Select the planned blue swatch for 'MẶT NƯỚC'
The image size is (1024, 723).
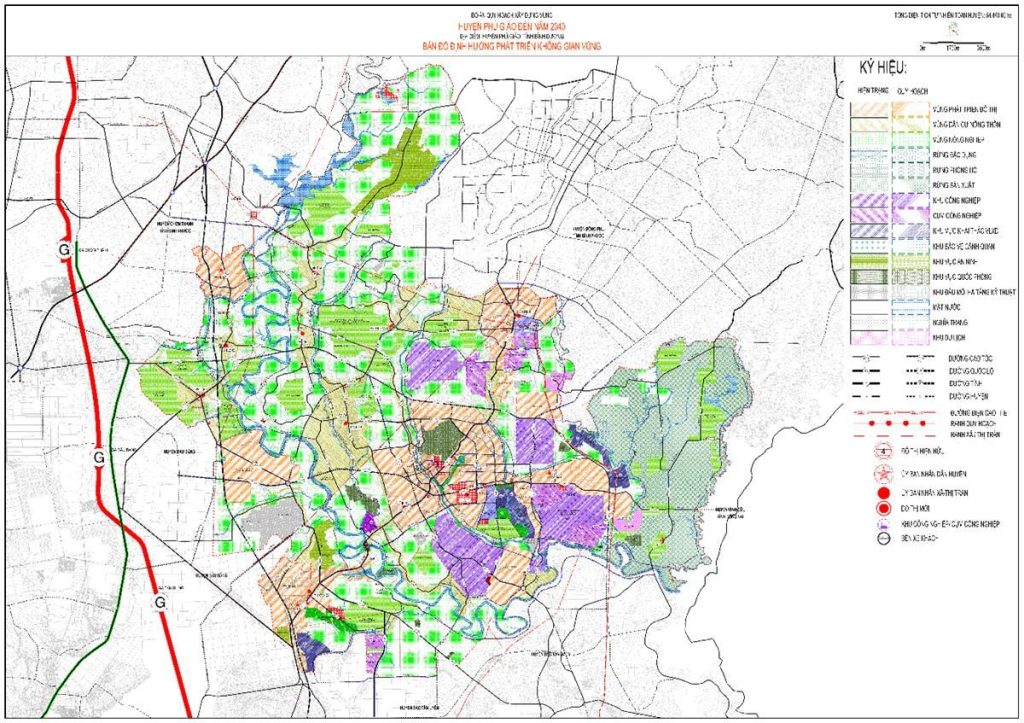point(910,307)
